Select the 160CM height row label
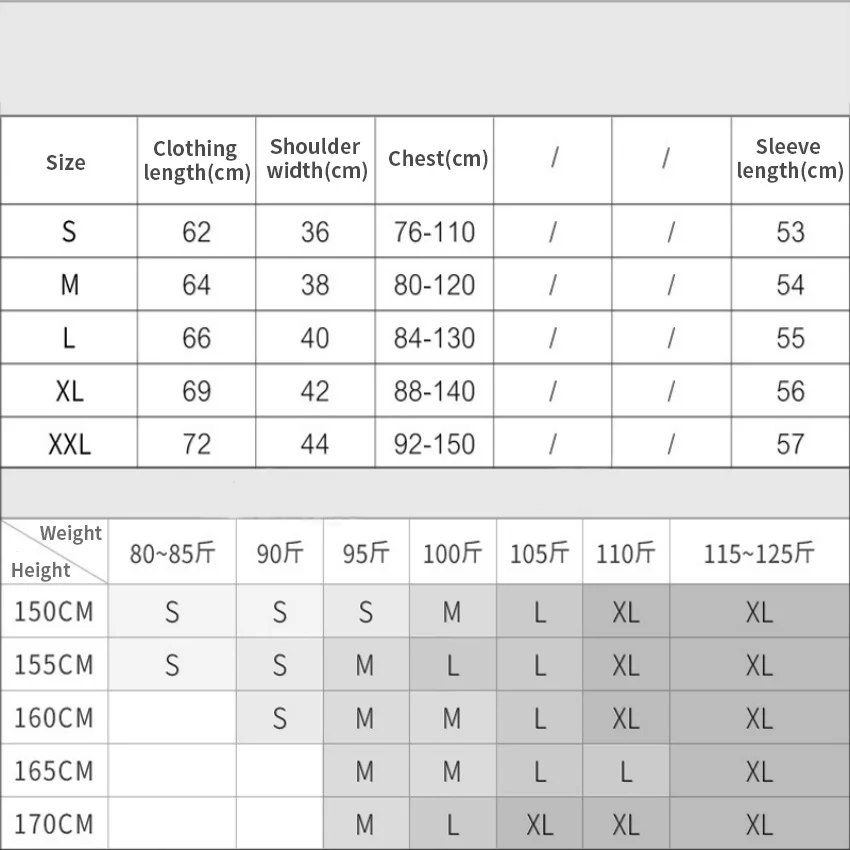Viewport: 850px width, 850px height. 54,718
